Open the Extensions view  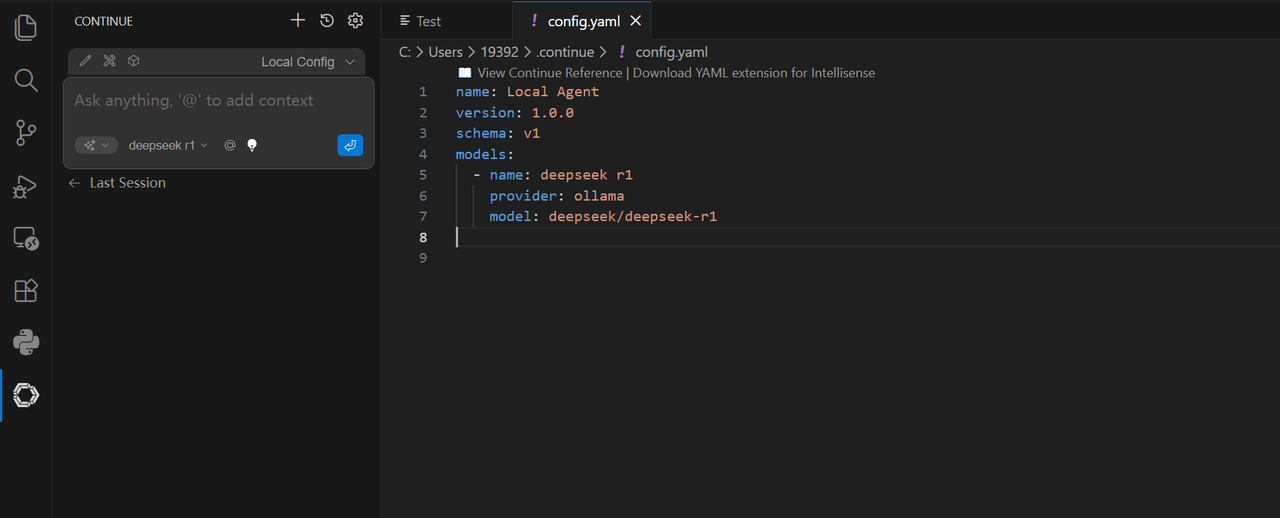(x=26, y=291)
